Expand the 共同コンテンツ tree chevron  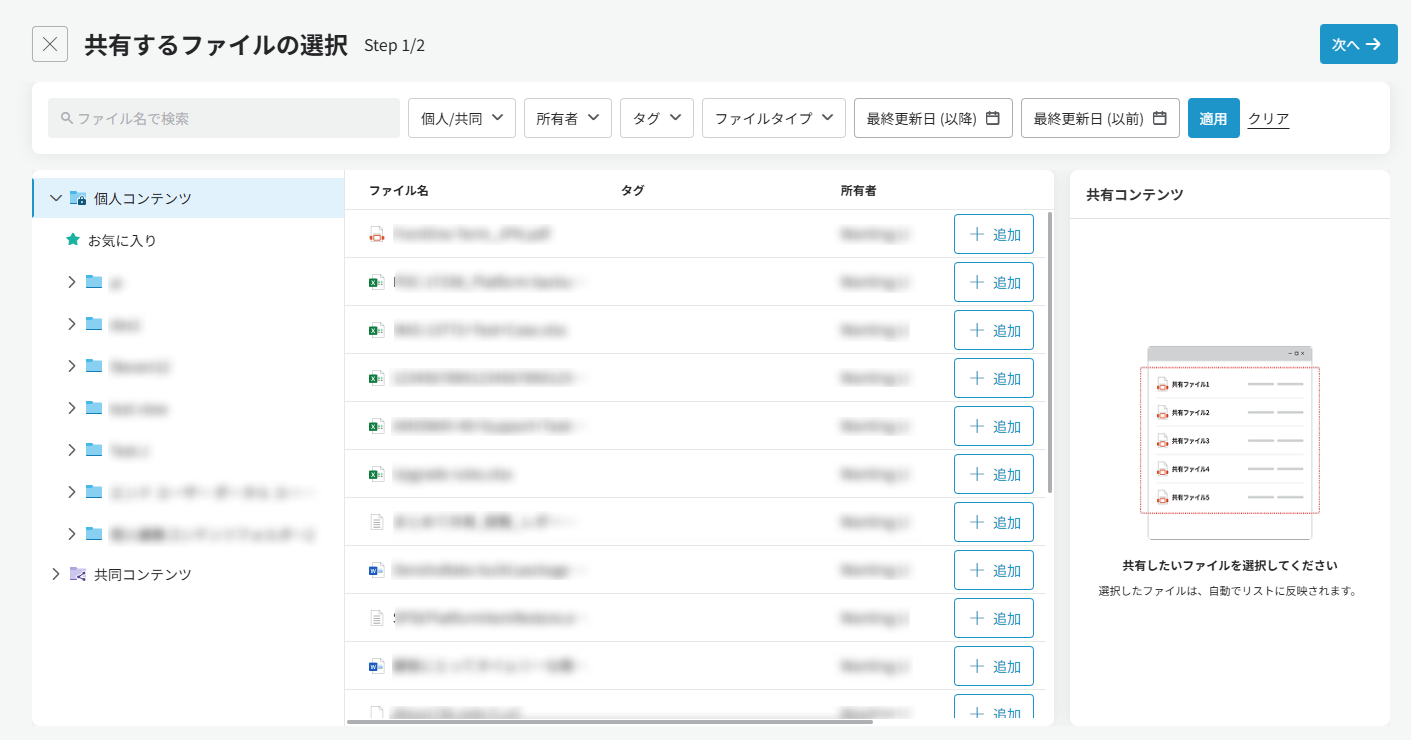(x=55, y=574)
